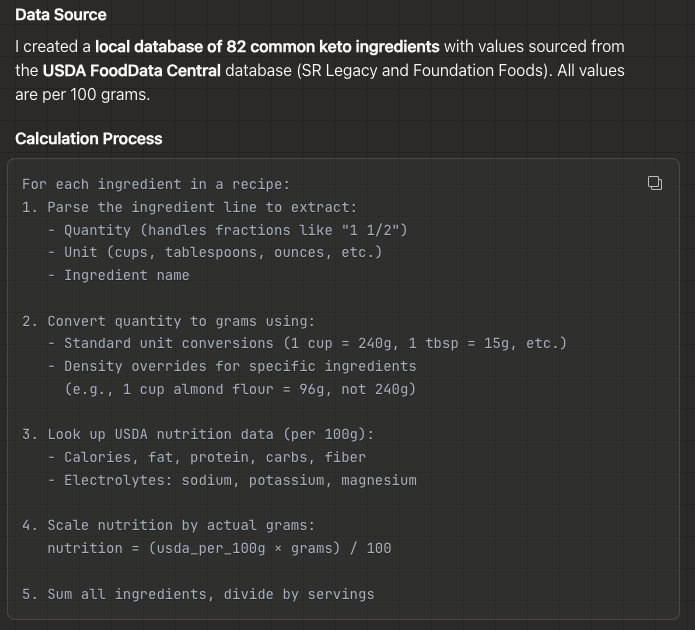Click the Unit cups, tablespoons, ounces line
The height and width of the screenshot is (630, 695).
[222, 252]
